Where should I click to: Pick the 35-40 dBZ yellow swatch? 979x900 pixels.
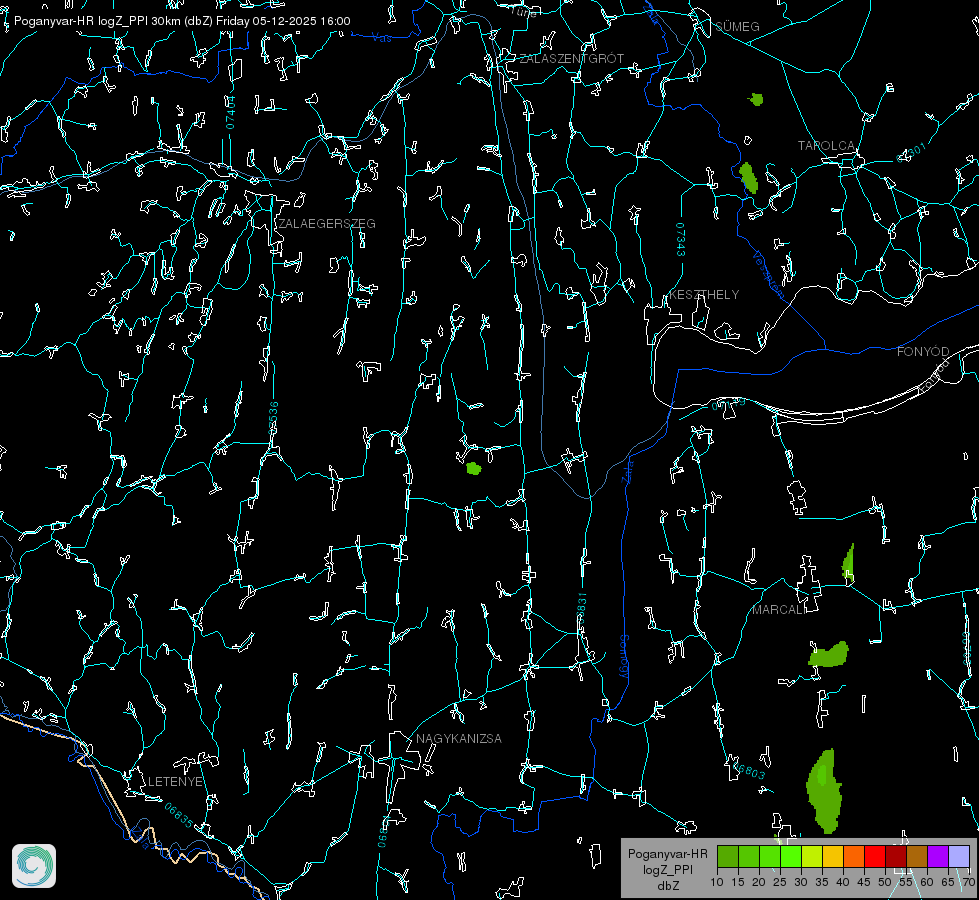pos(833,856)
